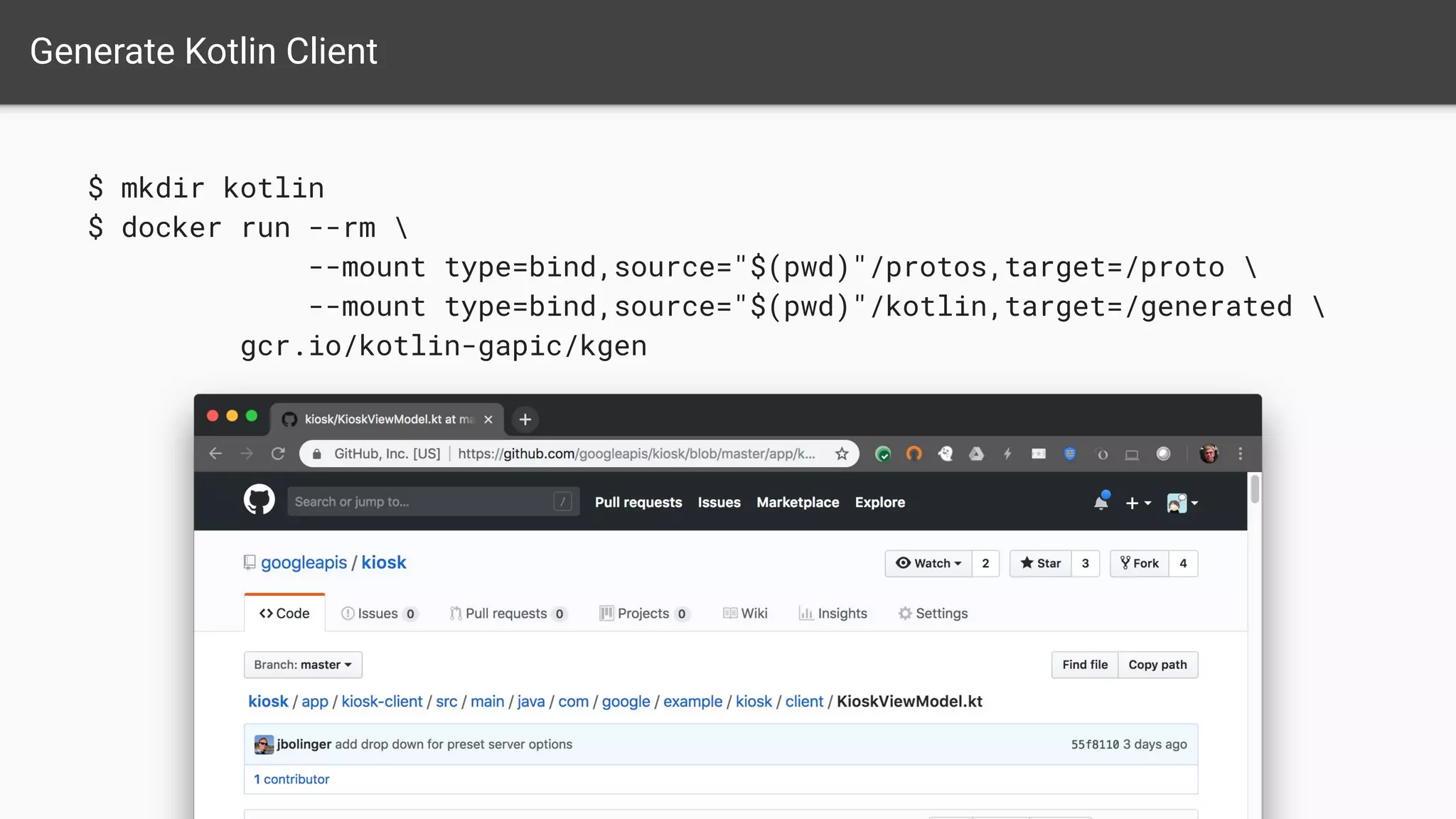Close the kiosk/KioskViewModel.kt tab
This screenshot has width=1456, height=819.
click(488, 419)
